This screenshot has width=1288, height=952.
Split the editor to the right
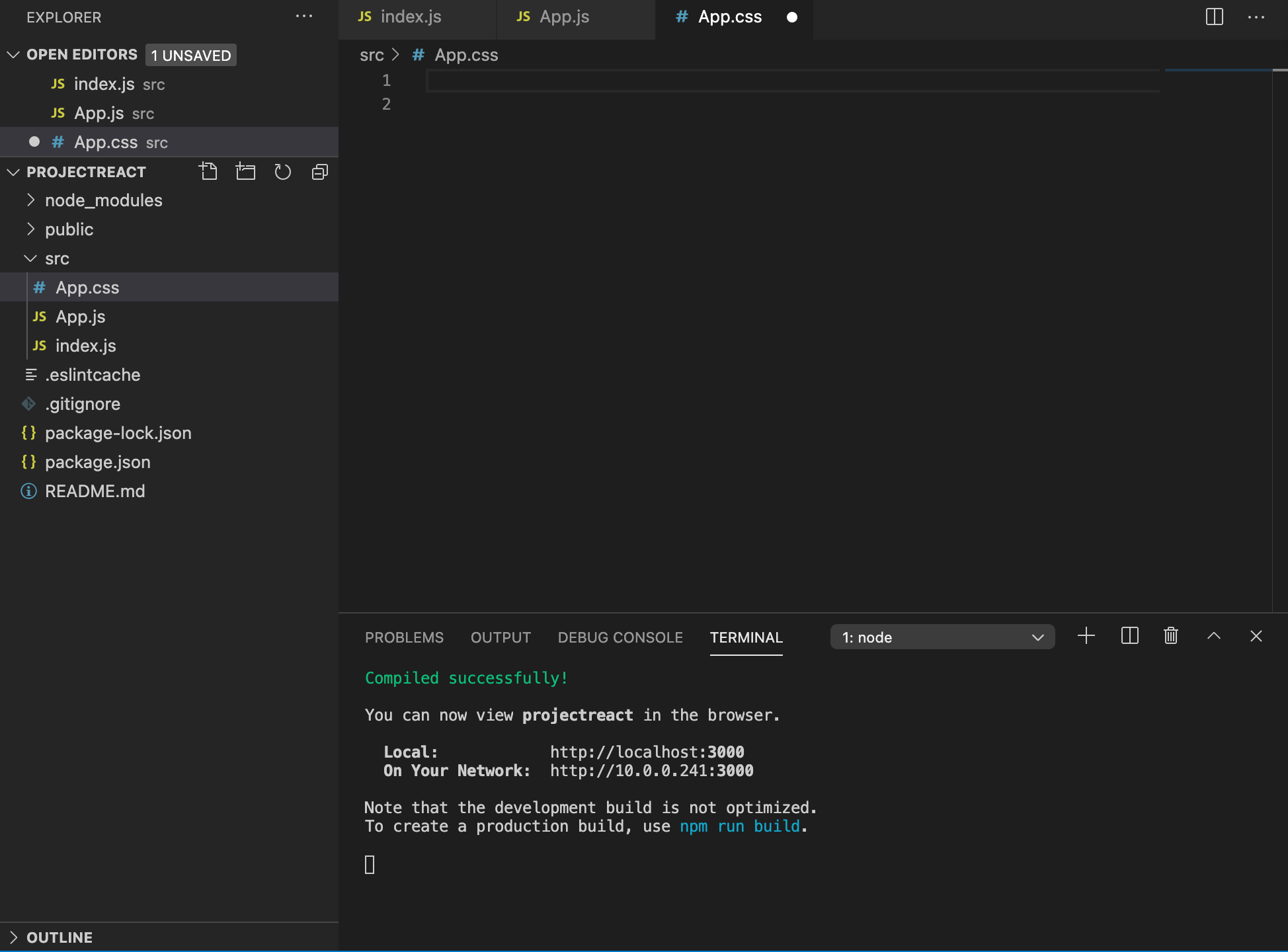coord(1215,17)
